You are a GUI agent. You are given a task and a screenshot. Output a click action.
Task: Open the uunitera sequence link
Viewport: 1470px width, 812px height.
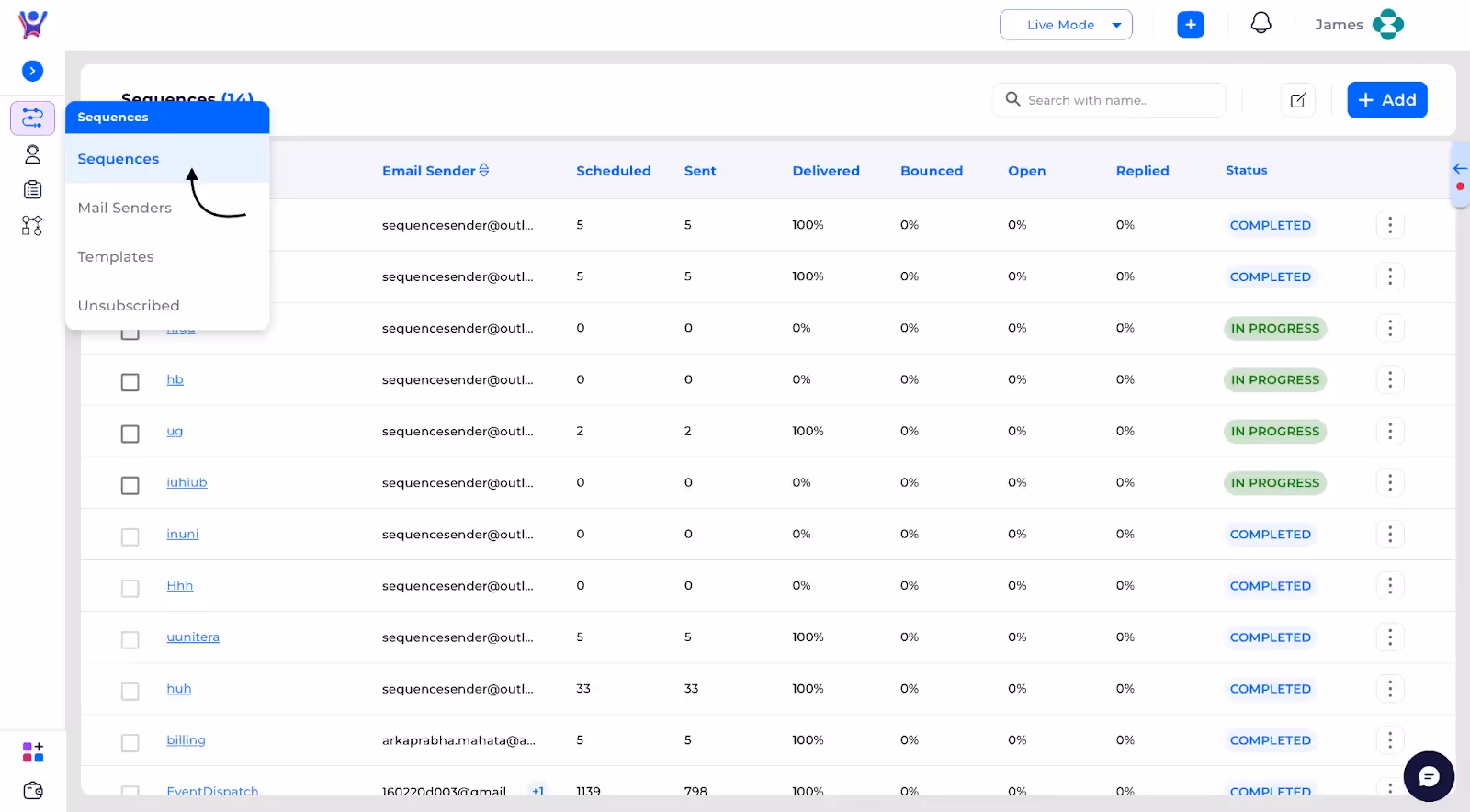point(193,637)
